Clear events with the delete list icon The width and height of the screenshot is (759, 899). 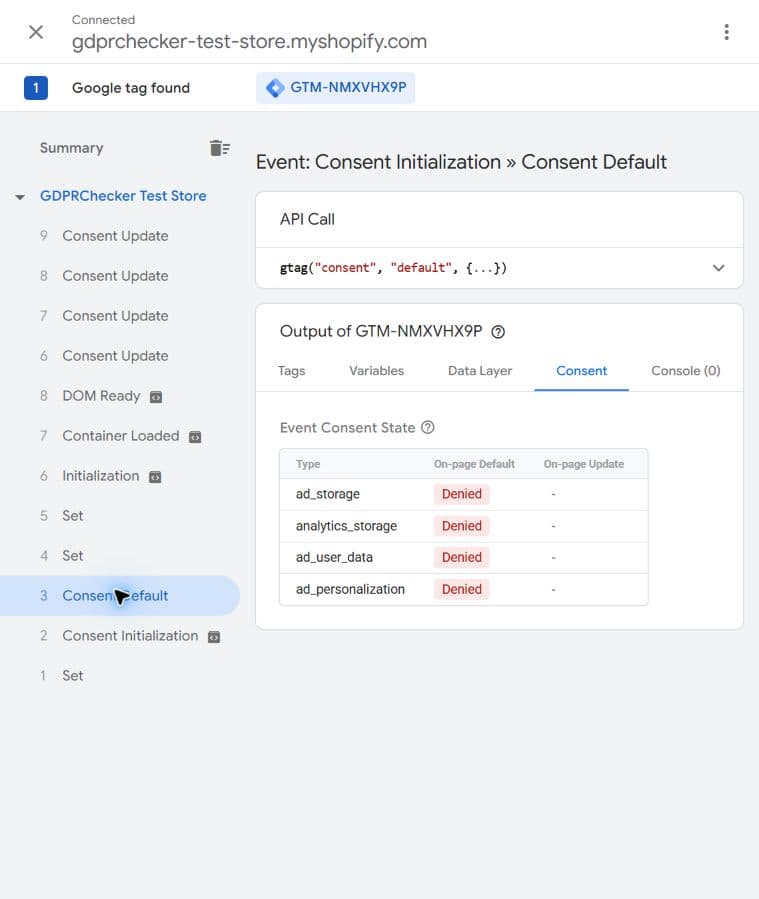tap(220, 148)
